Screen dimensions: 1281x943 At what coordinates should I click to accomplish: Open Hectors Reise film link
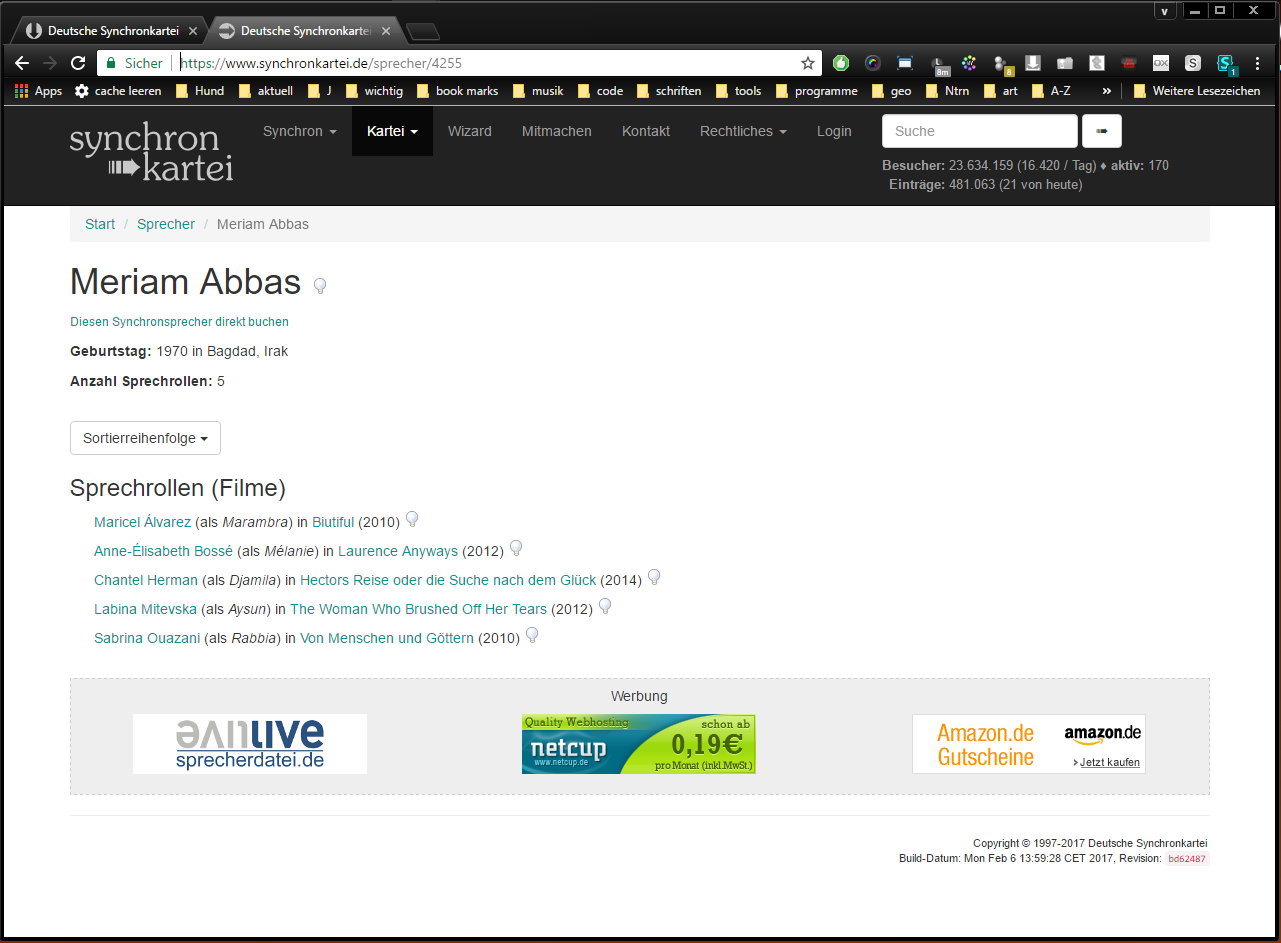448,580
